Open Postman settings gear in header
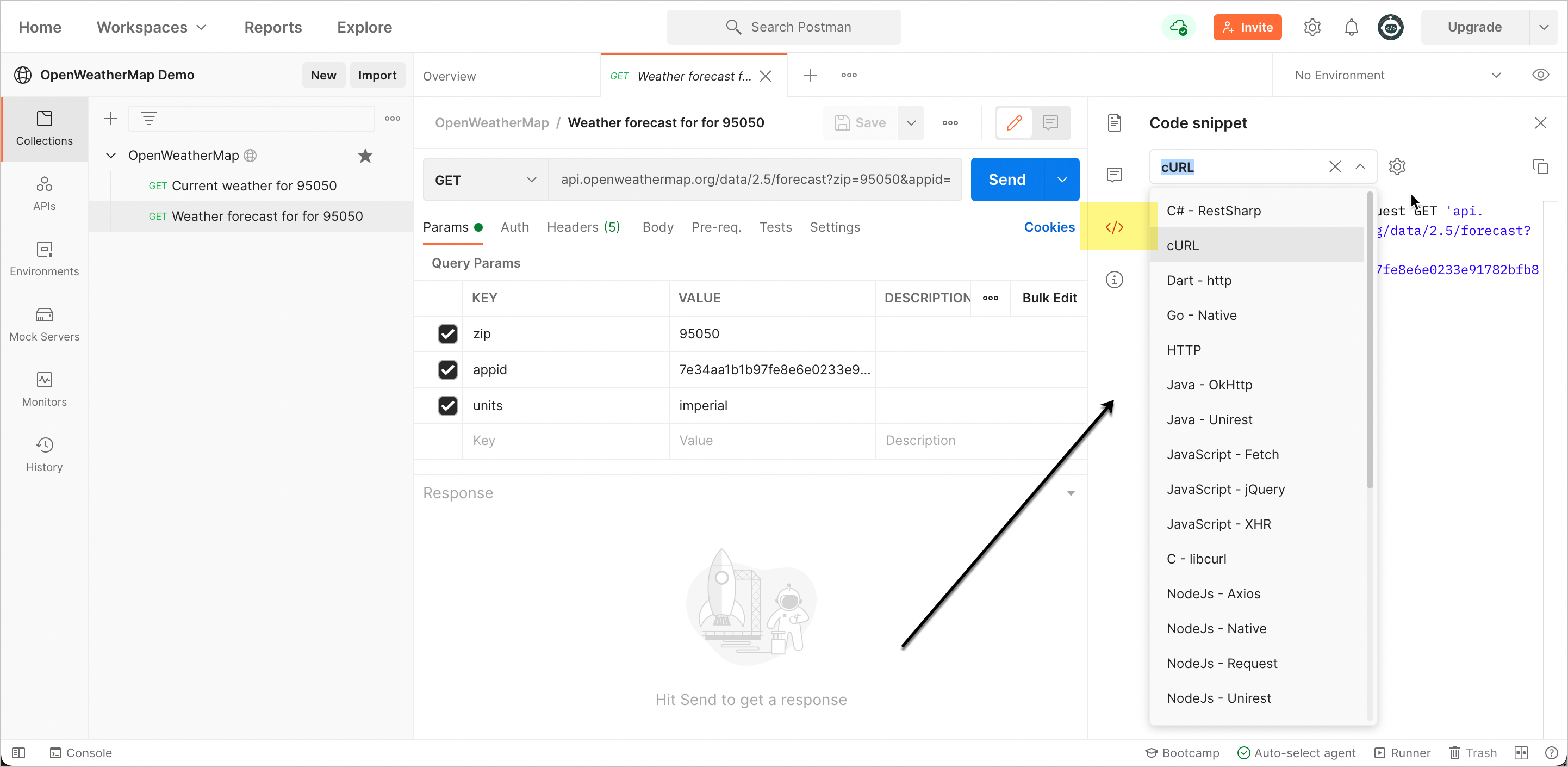The height and width of the screenshot is (767, 1568). [x=1312, y=27]
